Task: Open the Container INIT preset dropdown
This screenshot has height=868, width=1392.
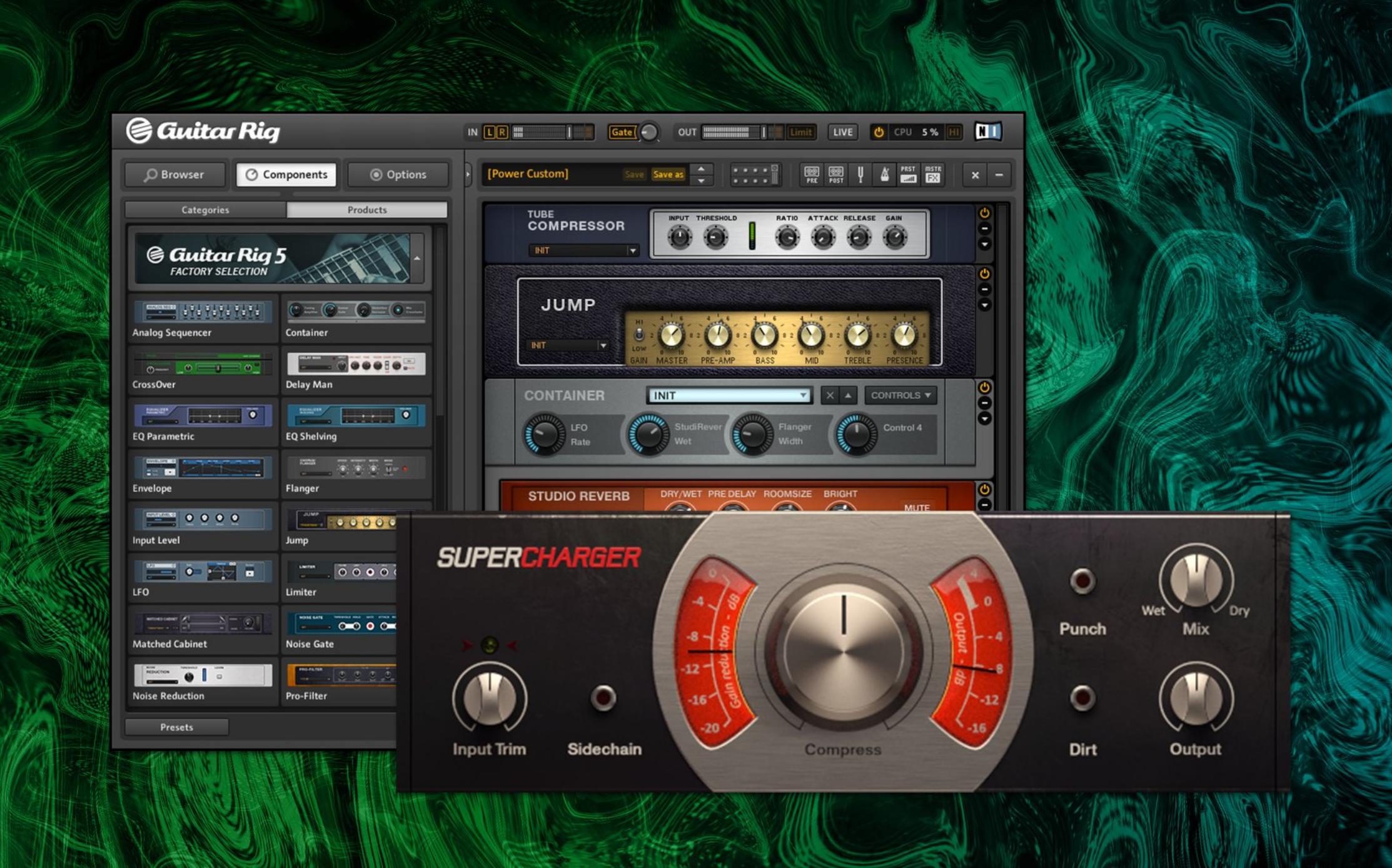Action: [729, 395]
